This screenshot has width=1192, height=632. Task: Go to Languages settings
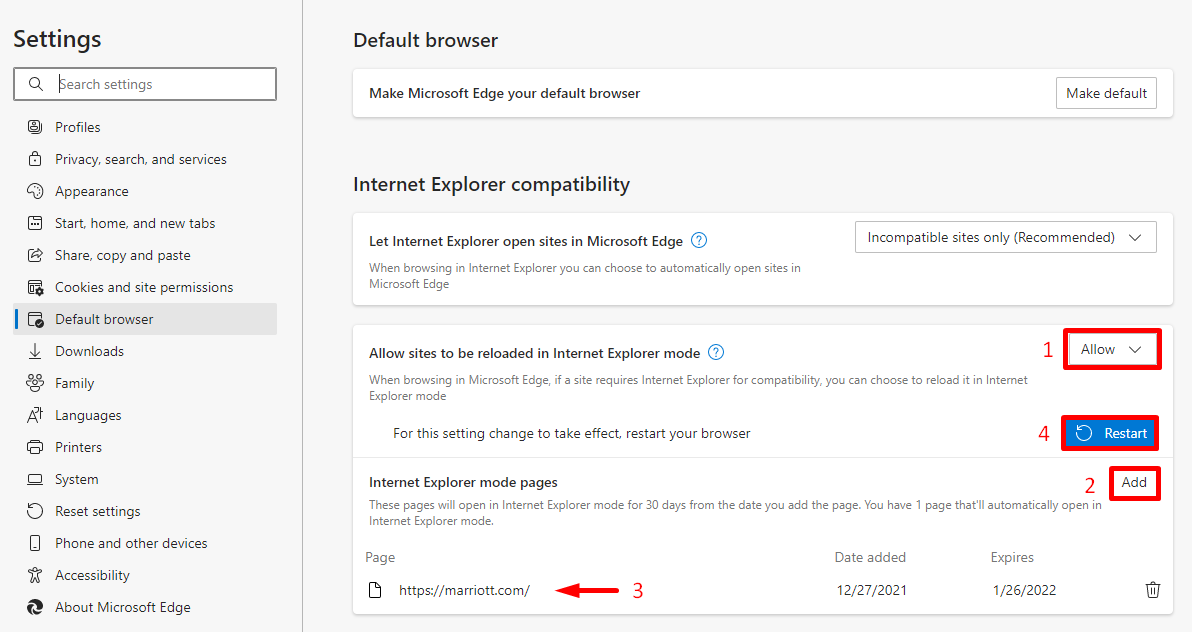coord(145,415)
